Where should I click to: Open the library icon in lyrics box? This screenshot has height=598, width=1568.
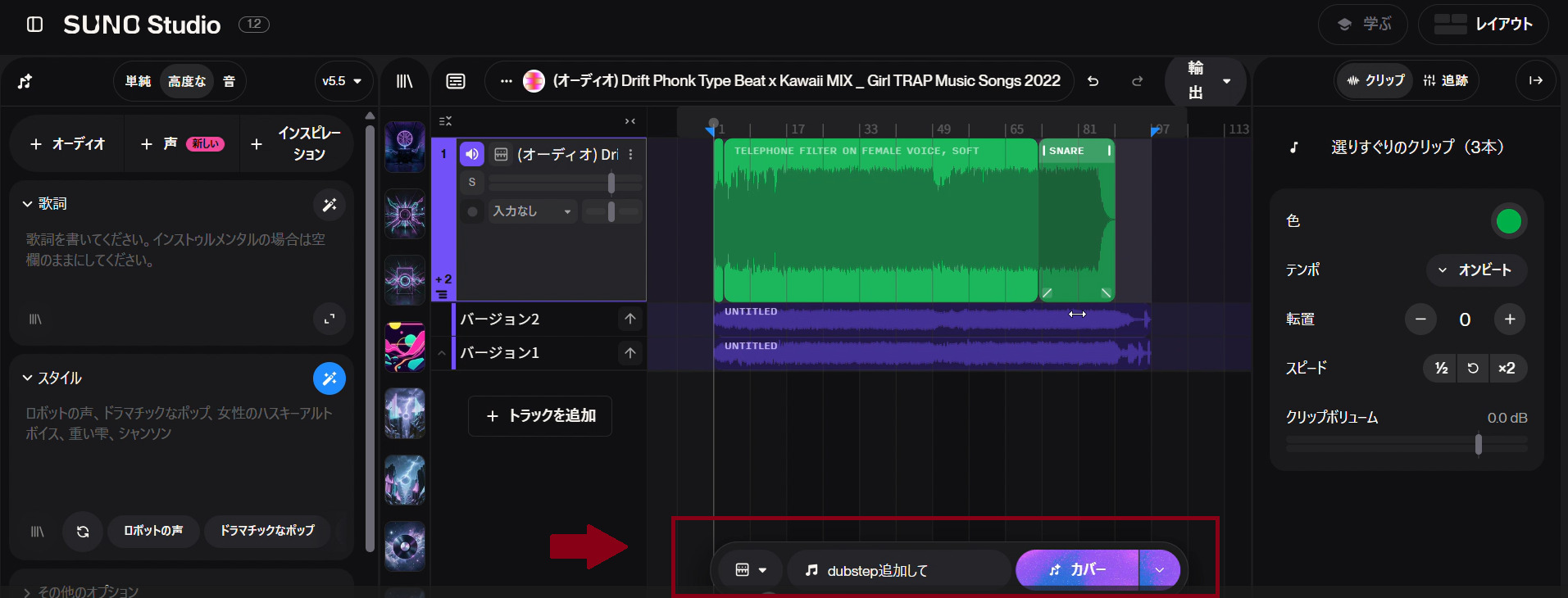[35, 319]
